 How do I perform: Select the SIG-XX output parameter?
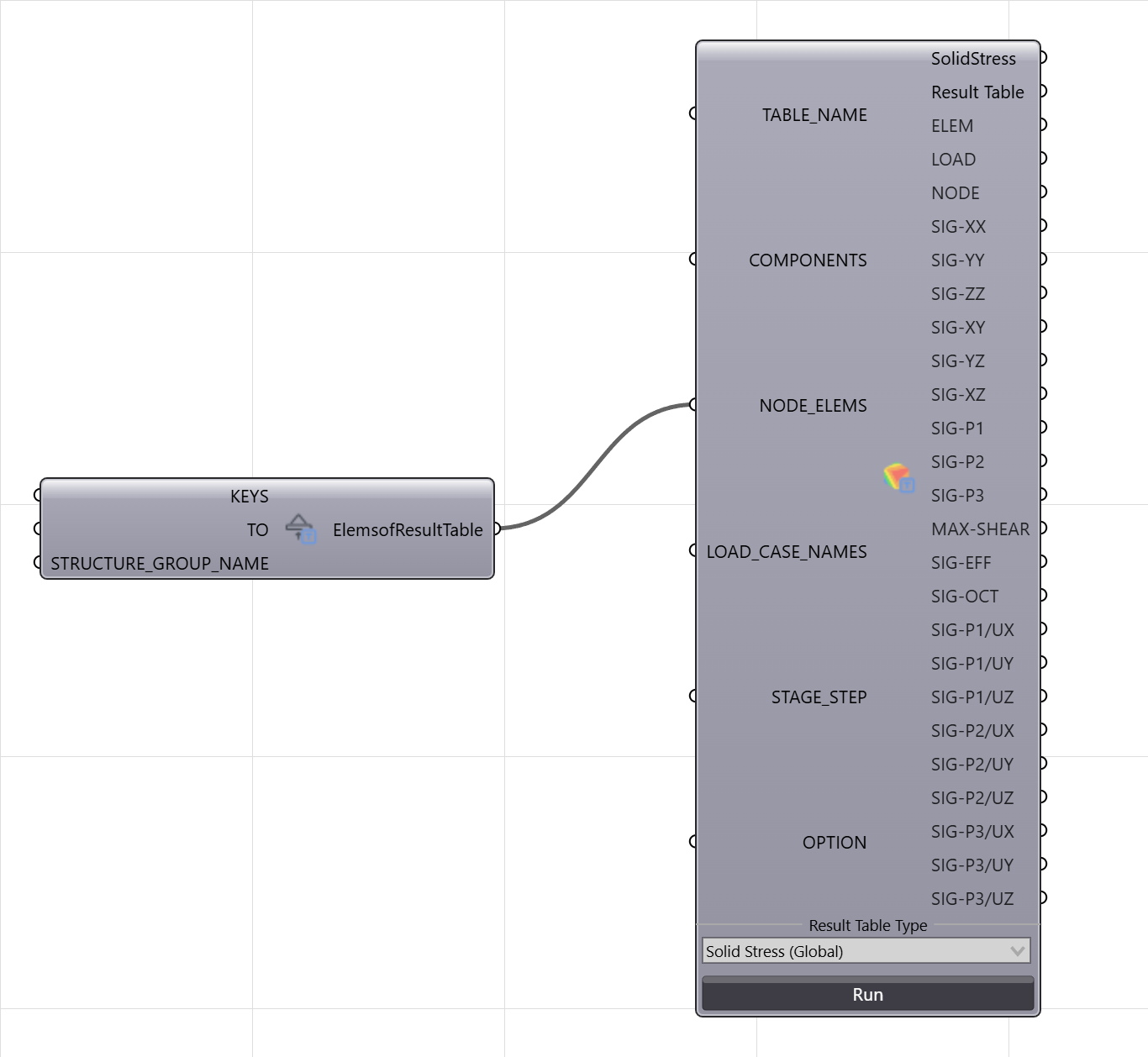coord(958,226)
